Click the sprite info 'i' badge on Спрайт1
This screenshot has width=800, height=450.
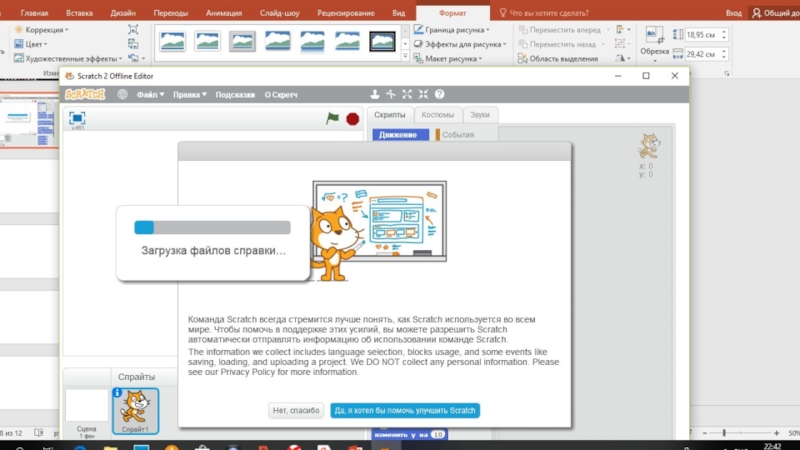119,393
